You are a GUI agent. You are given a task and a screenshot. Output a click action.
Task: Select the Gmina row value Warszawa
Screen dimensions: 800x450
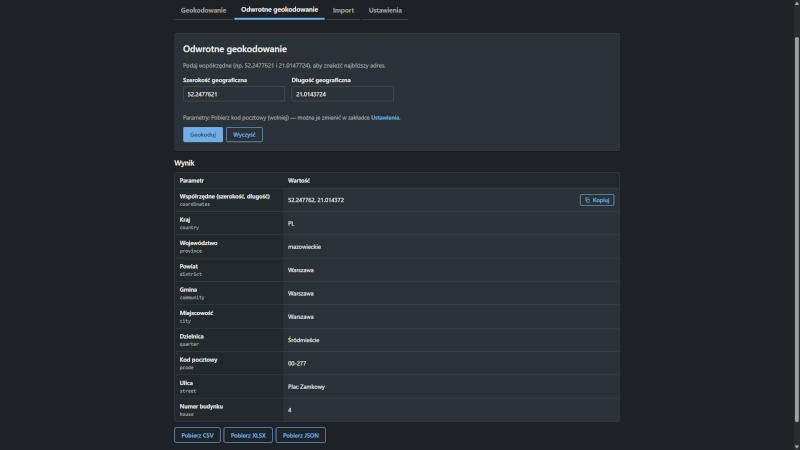point(301,294)
